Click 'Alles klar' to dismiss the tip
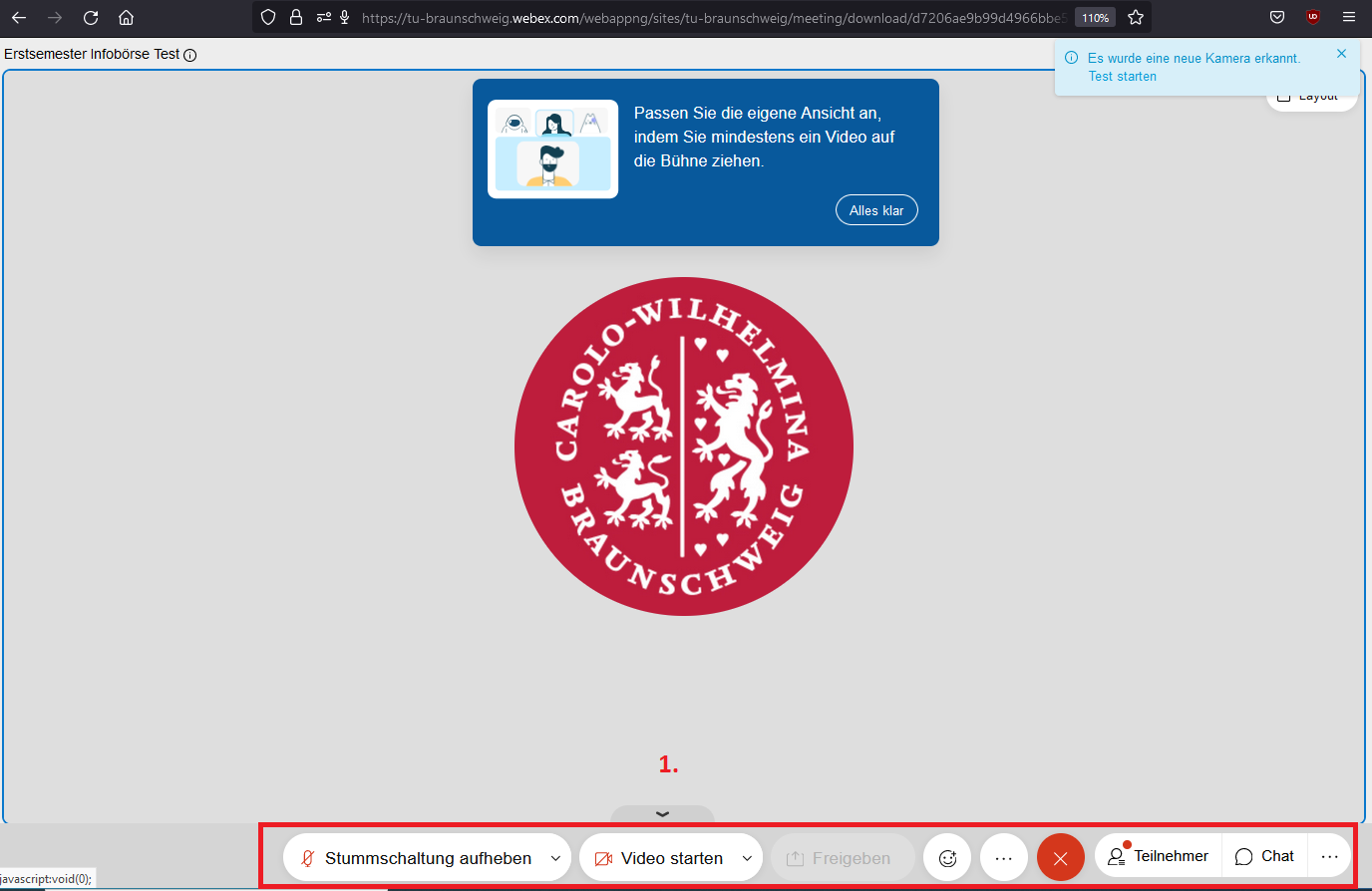The width and height of the screenshot is (1372, 891). 876,210
